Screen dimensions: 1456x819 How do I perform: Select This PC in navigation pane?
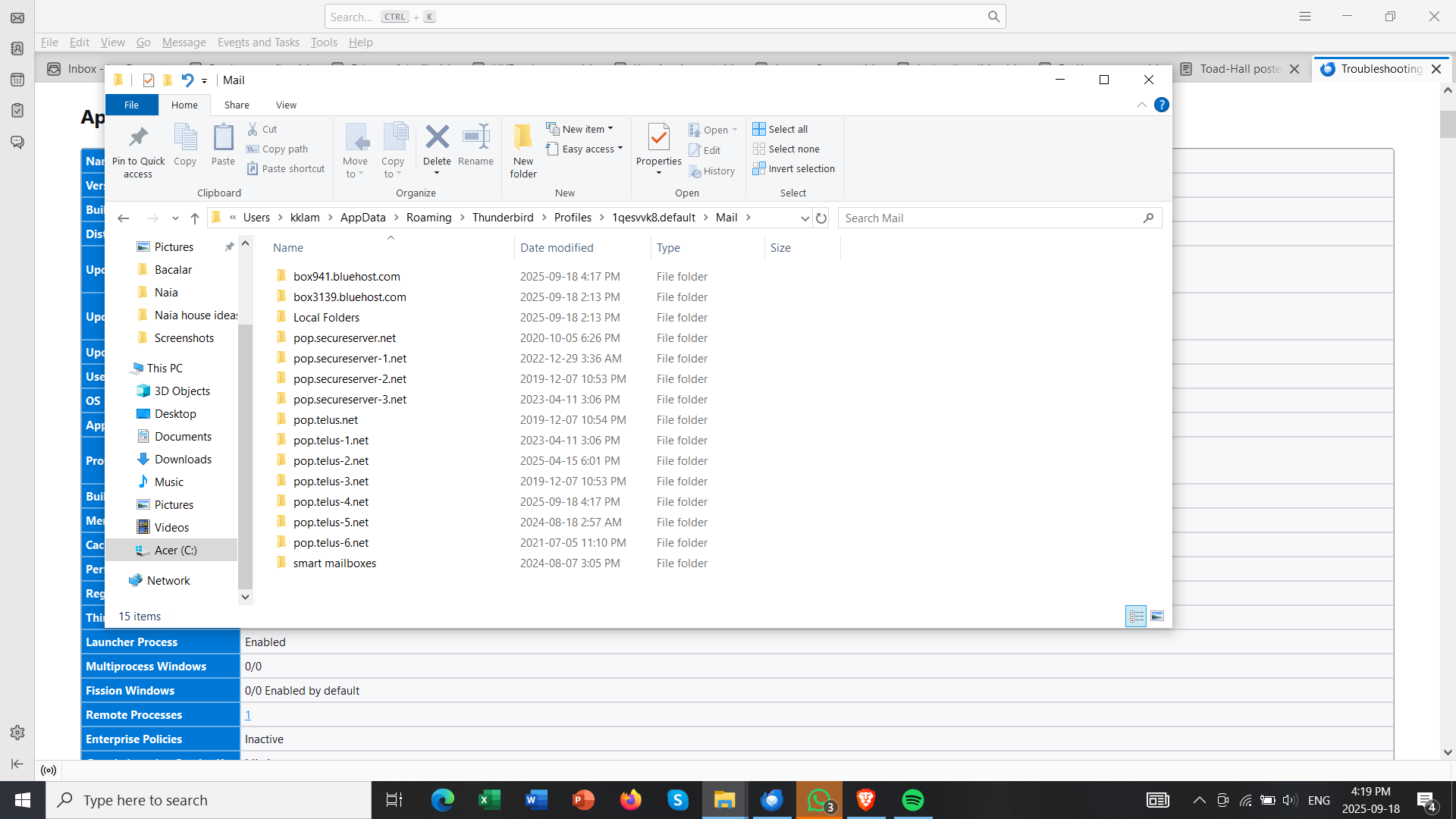point(165,369)
